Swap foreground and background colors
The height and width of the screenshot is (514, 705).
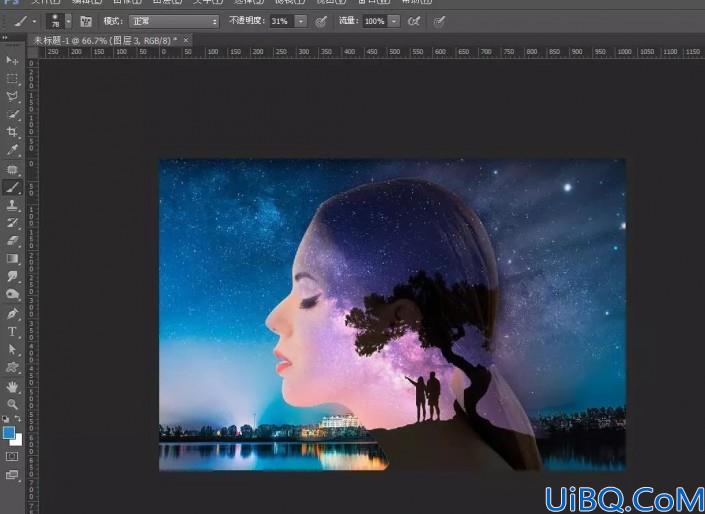coord(18,419)
